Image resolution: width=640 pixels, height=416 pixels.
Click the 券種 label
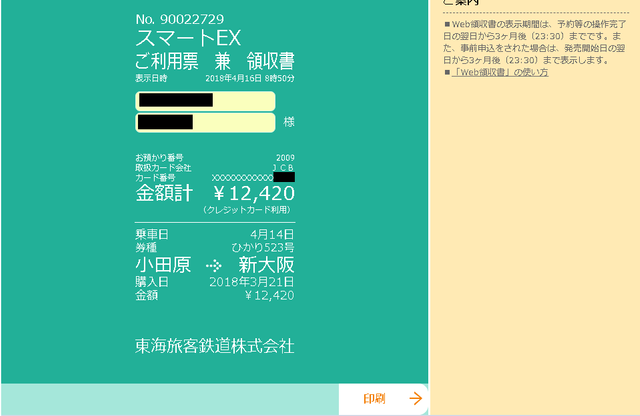point(146,247)
